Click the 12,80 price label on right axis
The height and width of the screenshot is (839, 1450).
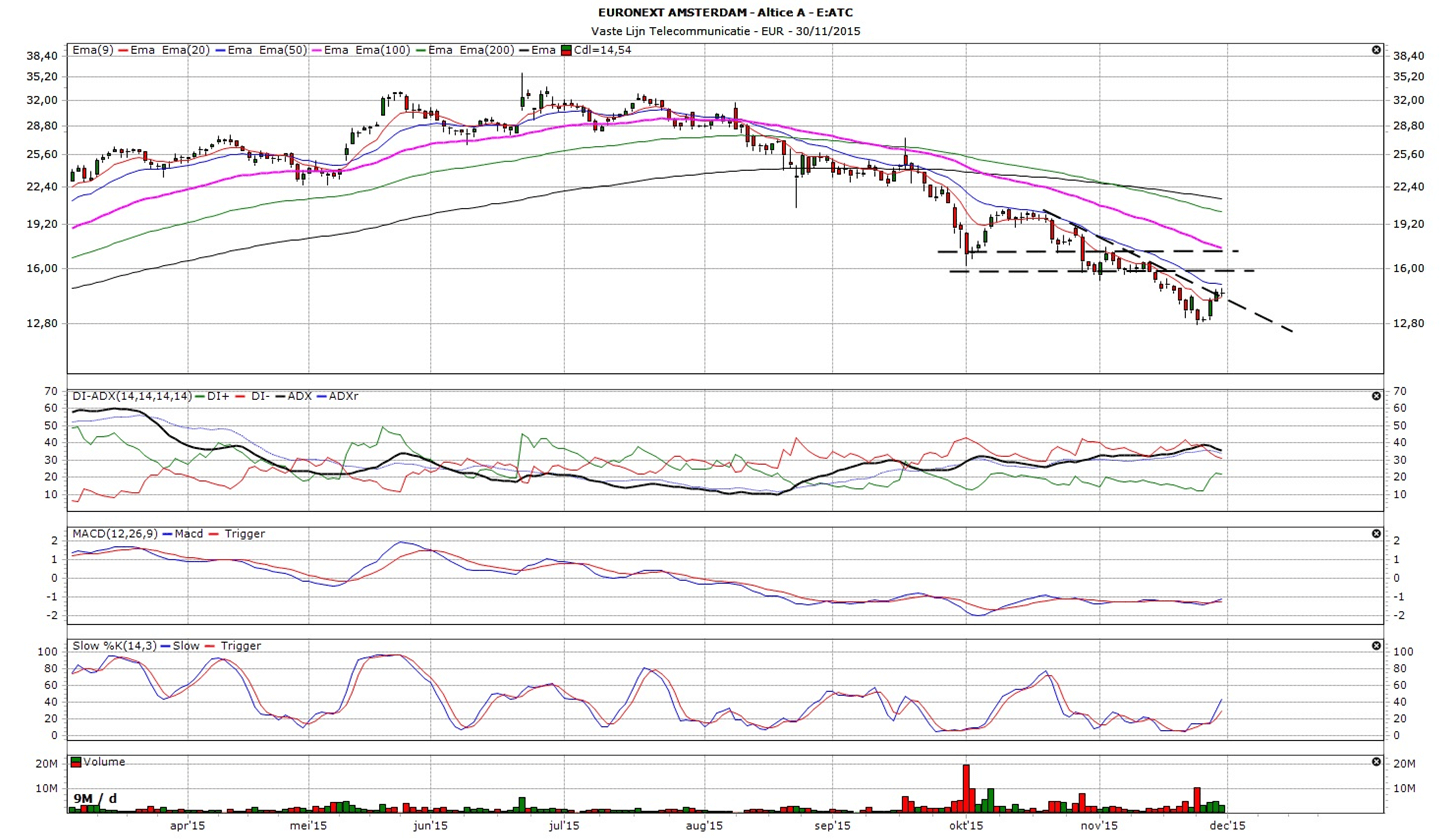coord(1408,324)
